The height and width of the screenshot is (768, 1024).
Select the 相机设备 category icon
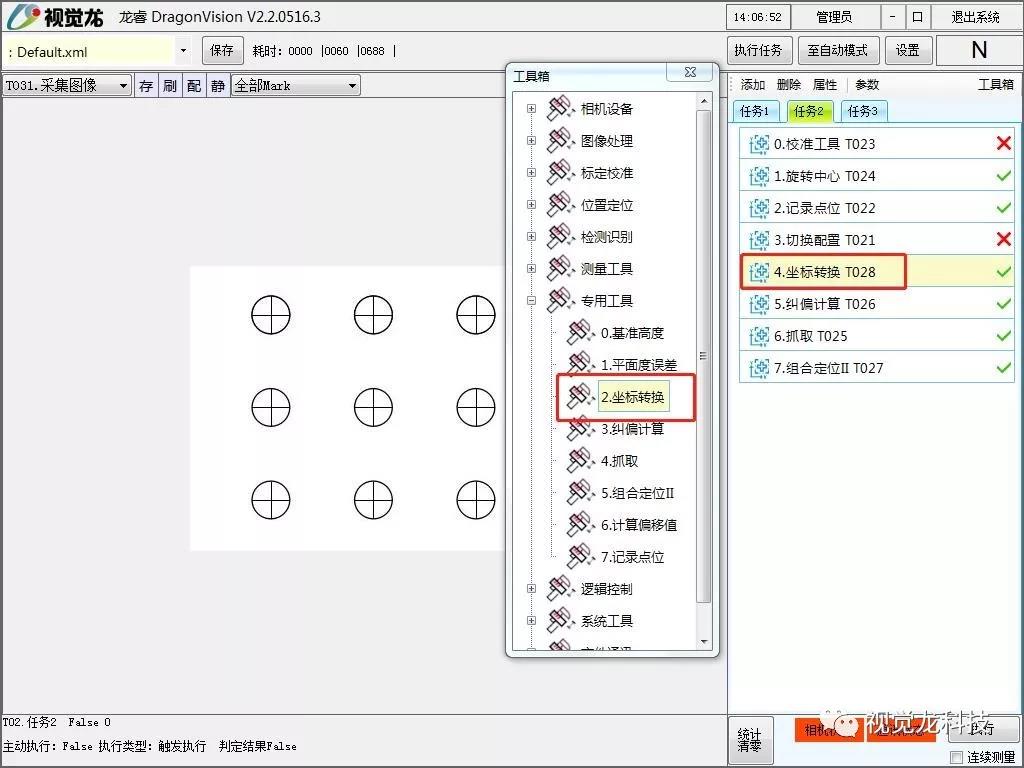coord(560,109)
